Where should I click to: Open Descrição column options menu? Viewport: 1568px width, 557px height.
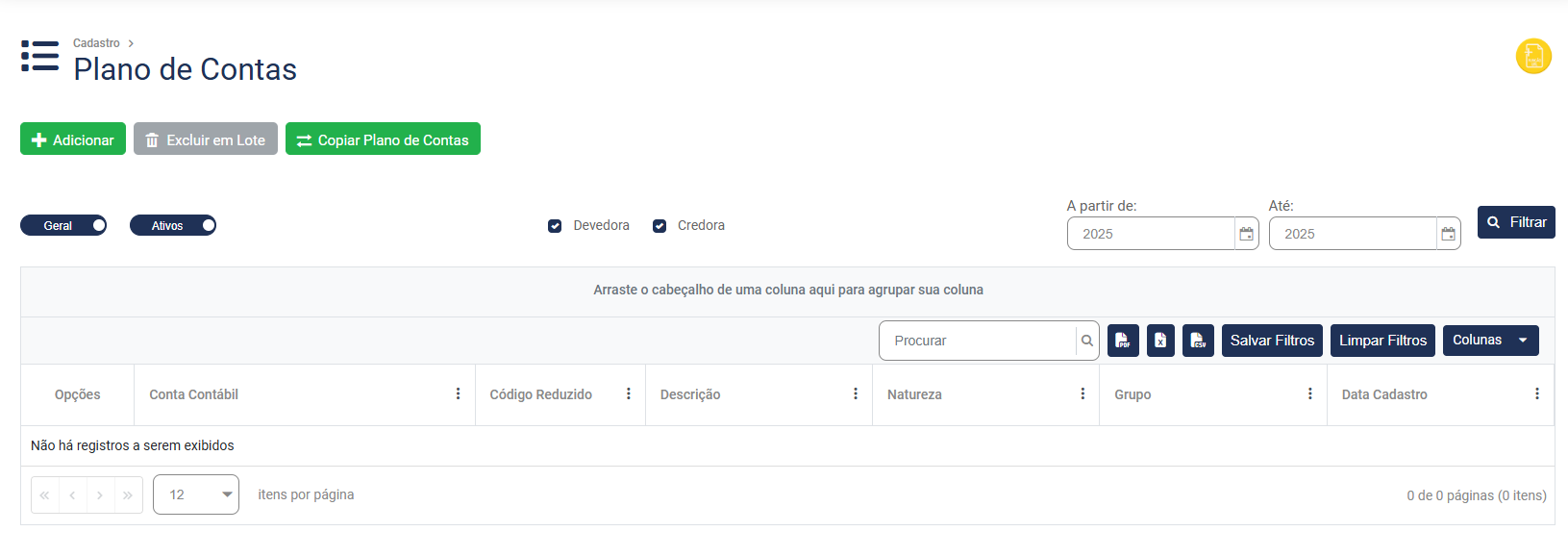(856, 394)
